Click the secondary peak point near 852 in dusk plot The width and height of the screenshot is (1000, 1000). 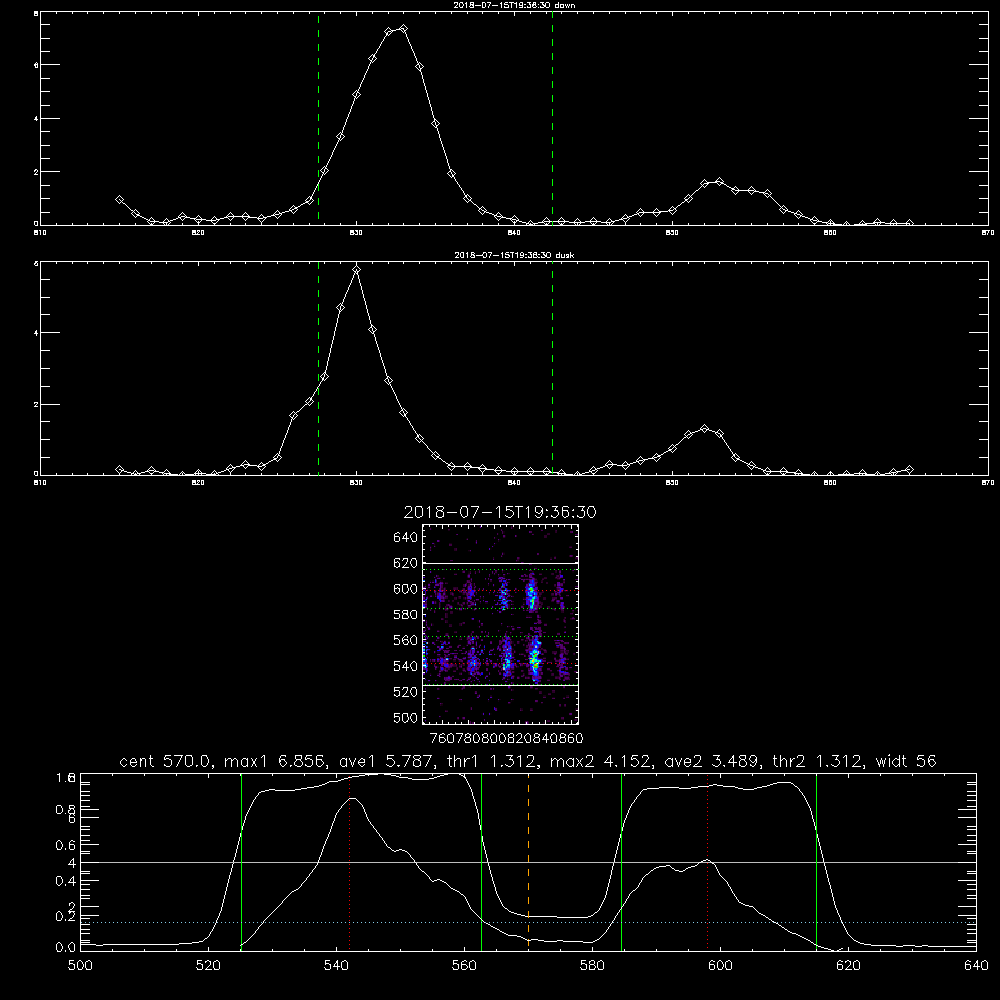pyautogui.click(x=704, y=429)
